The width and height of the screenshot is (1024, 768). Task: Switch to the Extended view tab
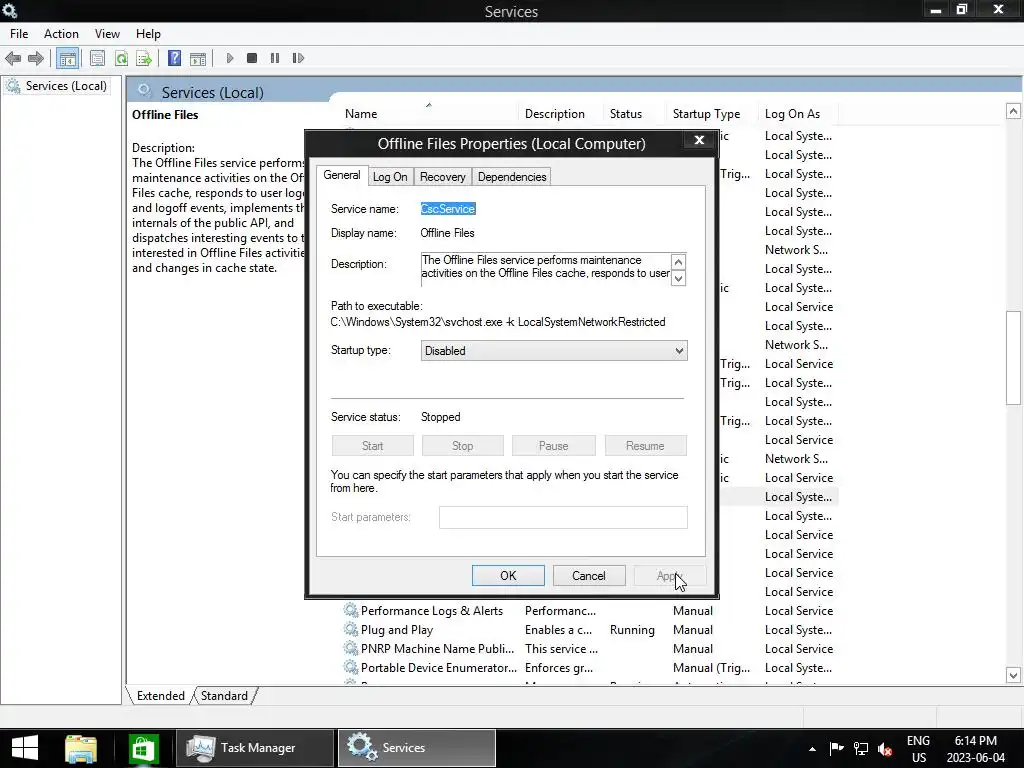pos(161,696)
